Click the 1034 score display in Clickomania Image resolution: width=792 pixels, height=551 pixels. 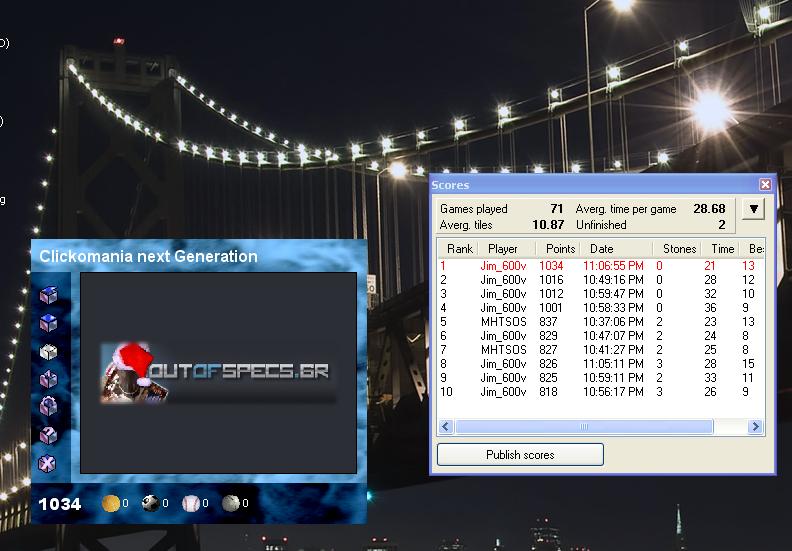tap(60, 504)
